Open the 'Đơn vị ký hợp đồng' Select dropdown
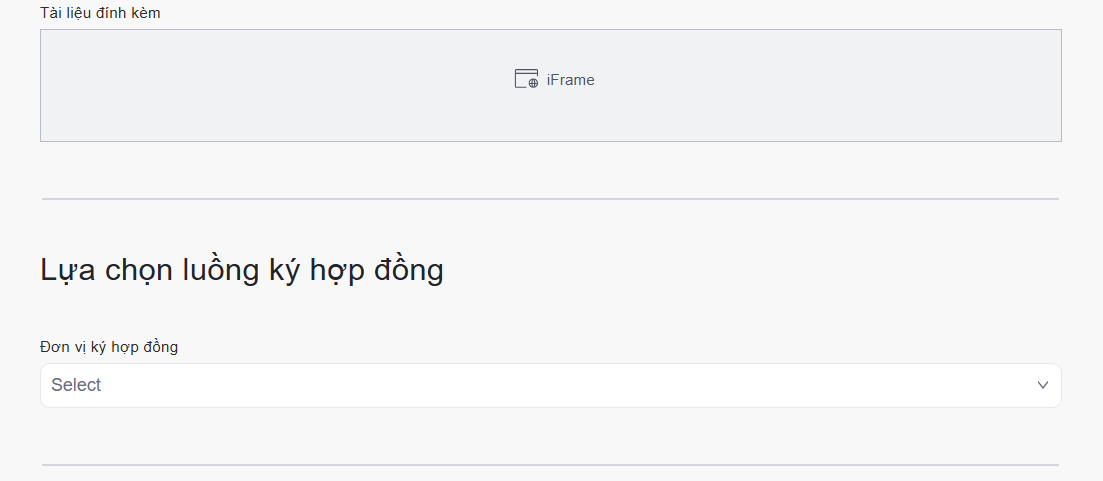The width and height of the screenshot is (1103, 481). pos(550,385)
